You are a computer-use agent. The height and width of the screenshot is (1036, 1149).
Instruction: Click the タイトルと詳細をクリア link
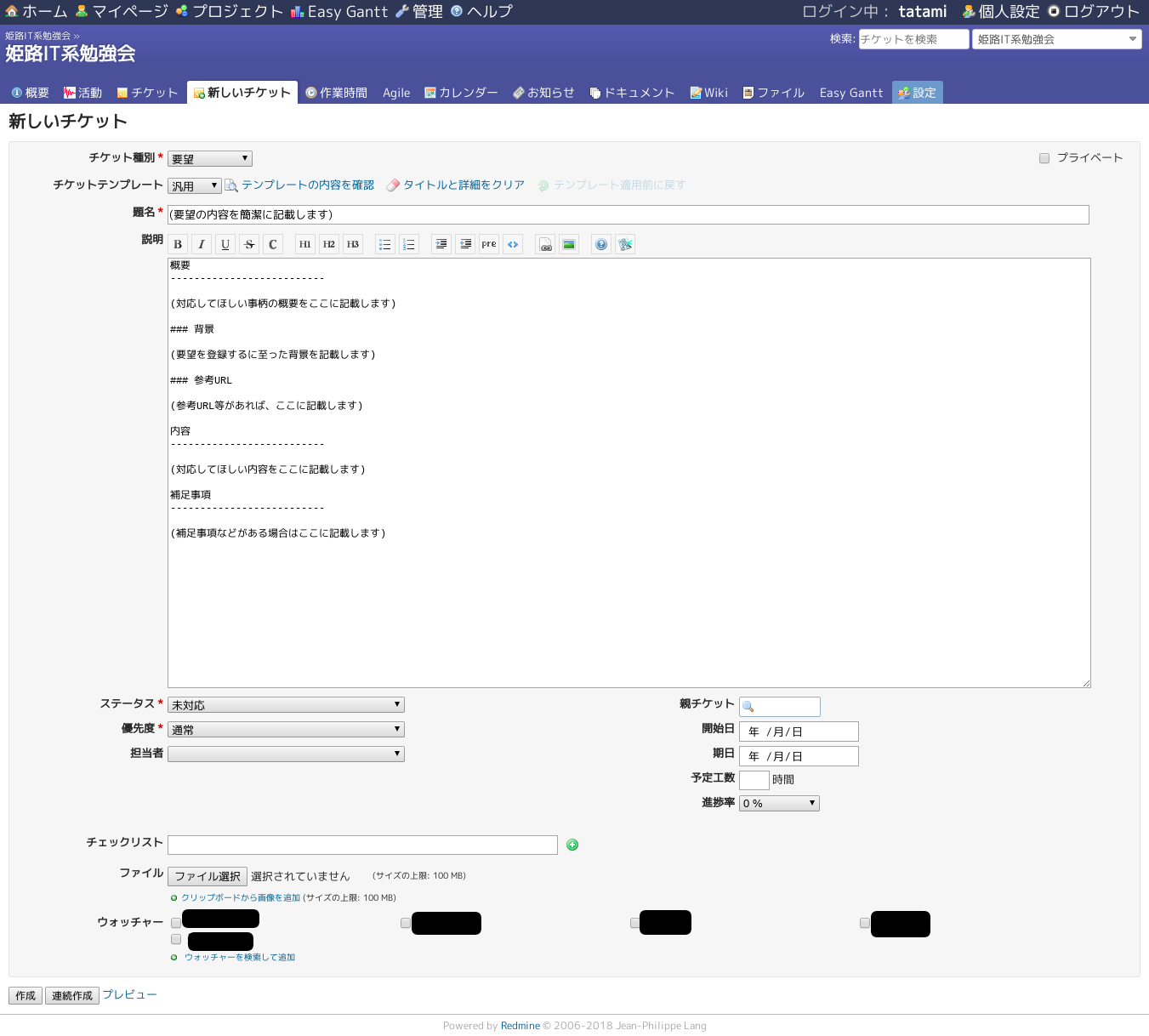464,185
